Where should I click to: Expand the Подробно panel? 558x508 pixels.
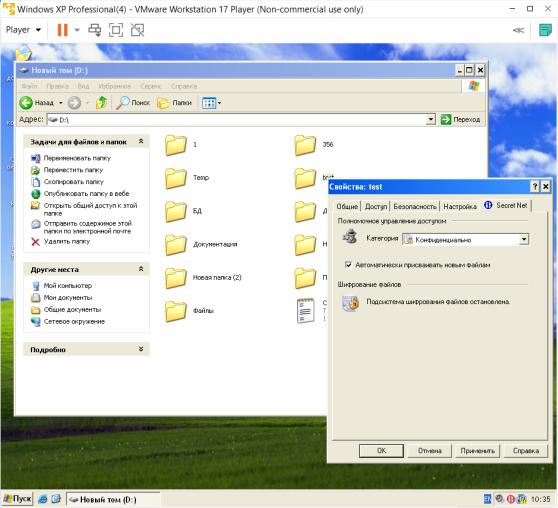(141, 349)
